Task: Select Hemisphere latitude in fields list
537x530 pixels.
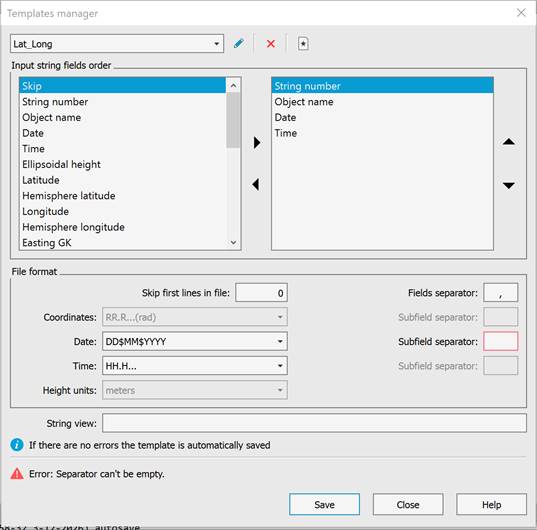Action: pyautogui.click(x=123, y=195)
